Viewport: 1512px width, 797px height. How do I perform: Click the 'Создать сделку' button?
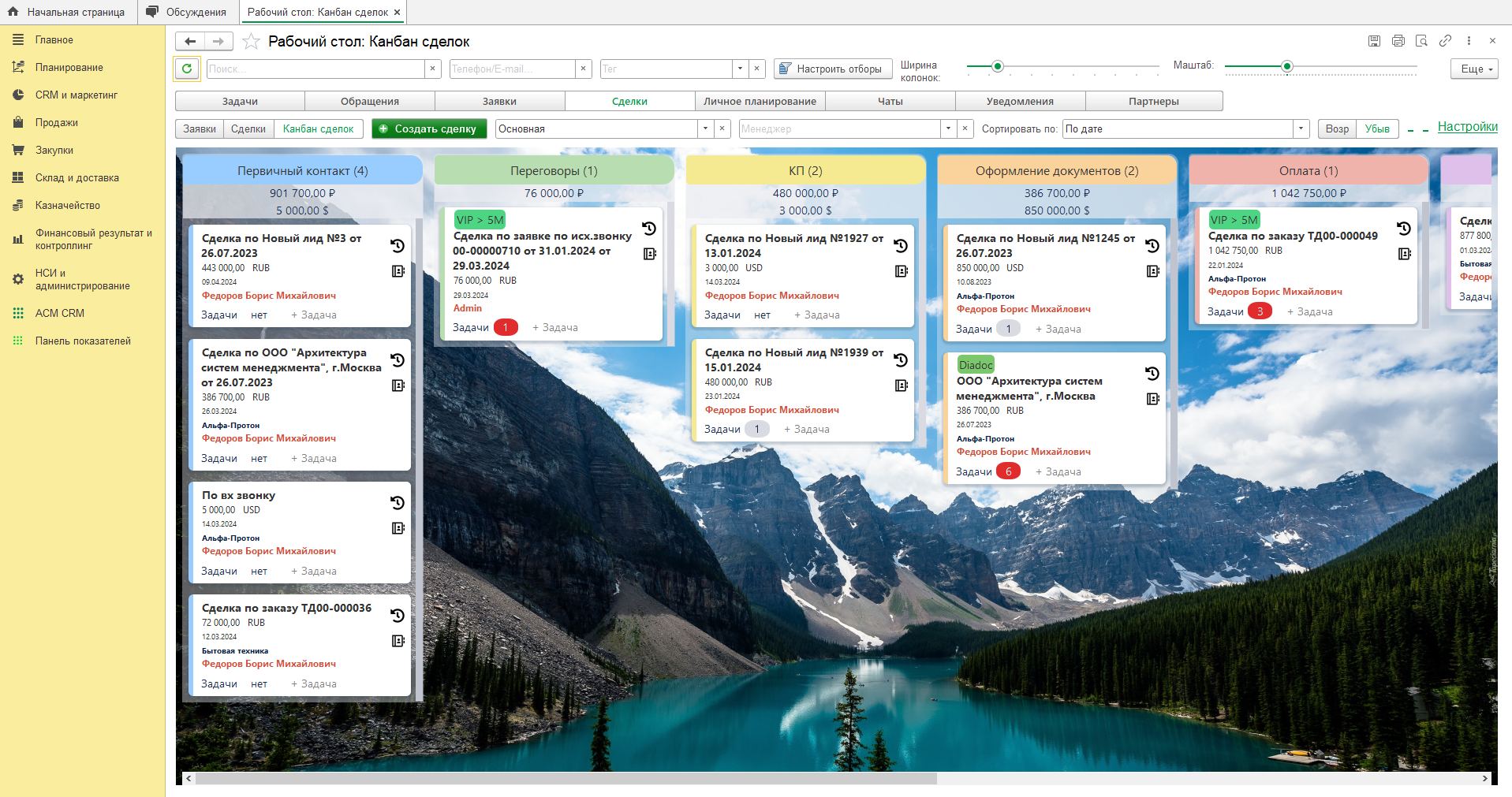[x=429, y=128]
